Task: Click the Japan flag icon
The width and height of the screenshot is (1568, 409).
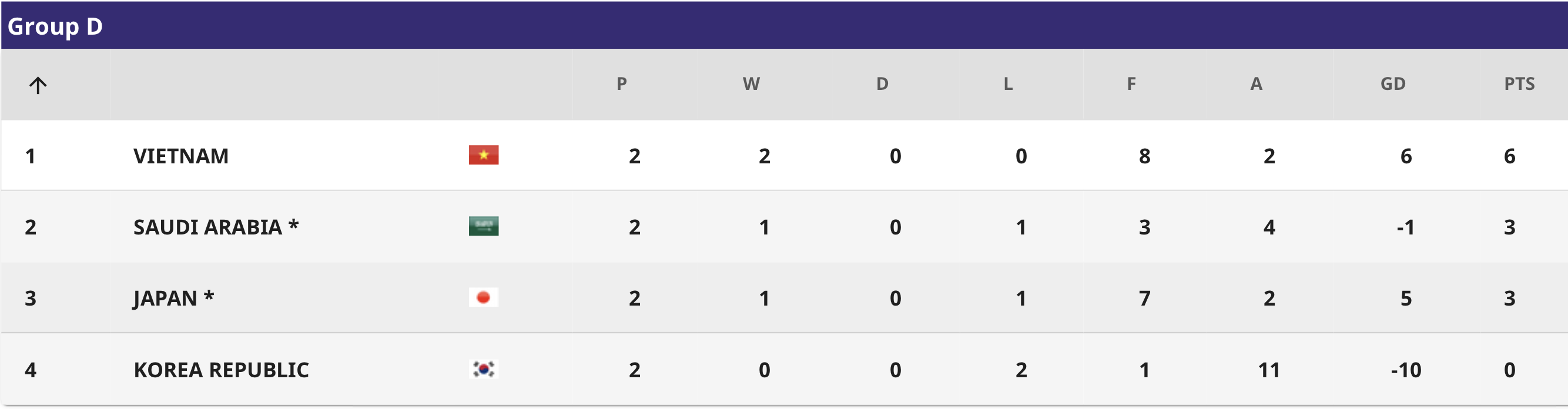Action: [x=483, y=297]
